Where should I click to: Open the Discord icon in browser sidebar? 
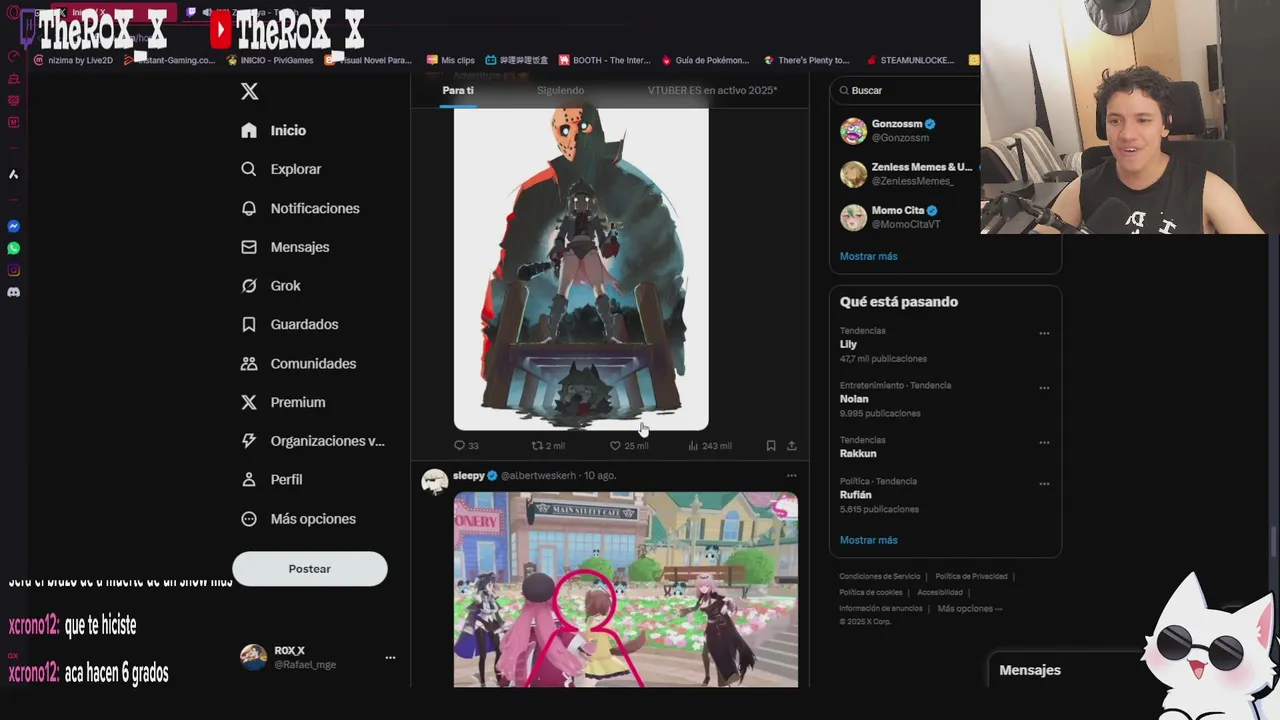click(13, 292)
